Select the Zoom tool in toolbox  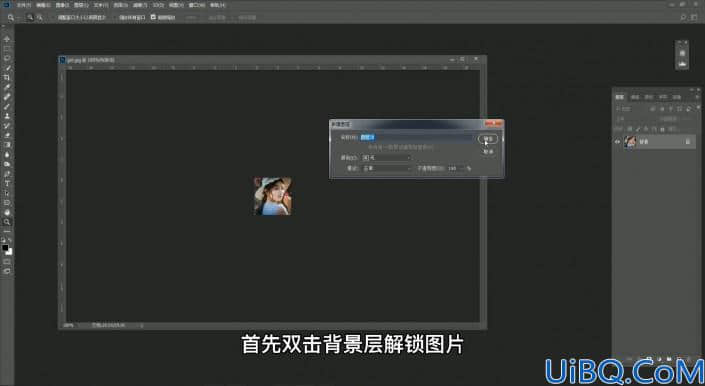[x=7, y=222]
